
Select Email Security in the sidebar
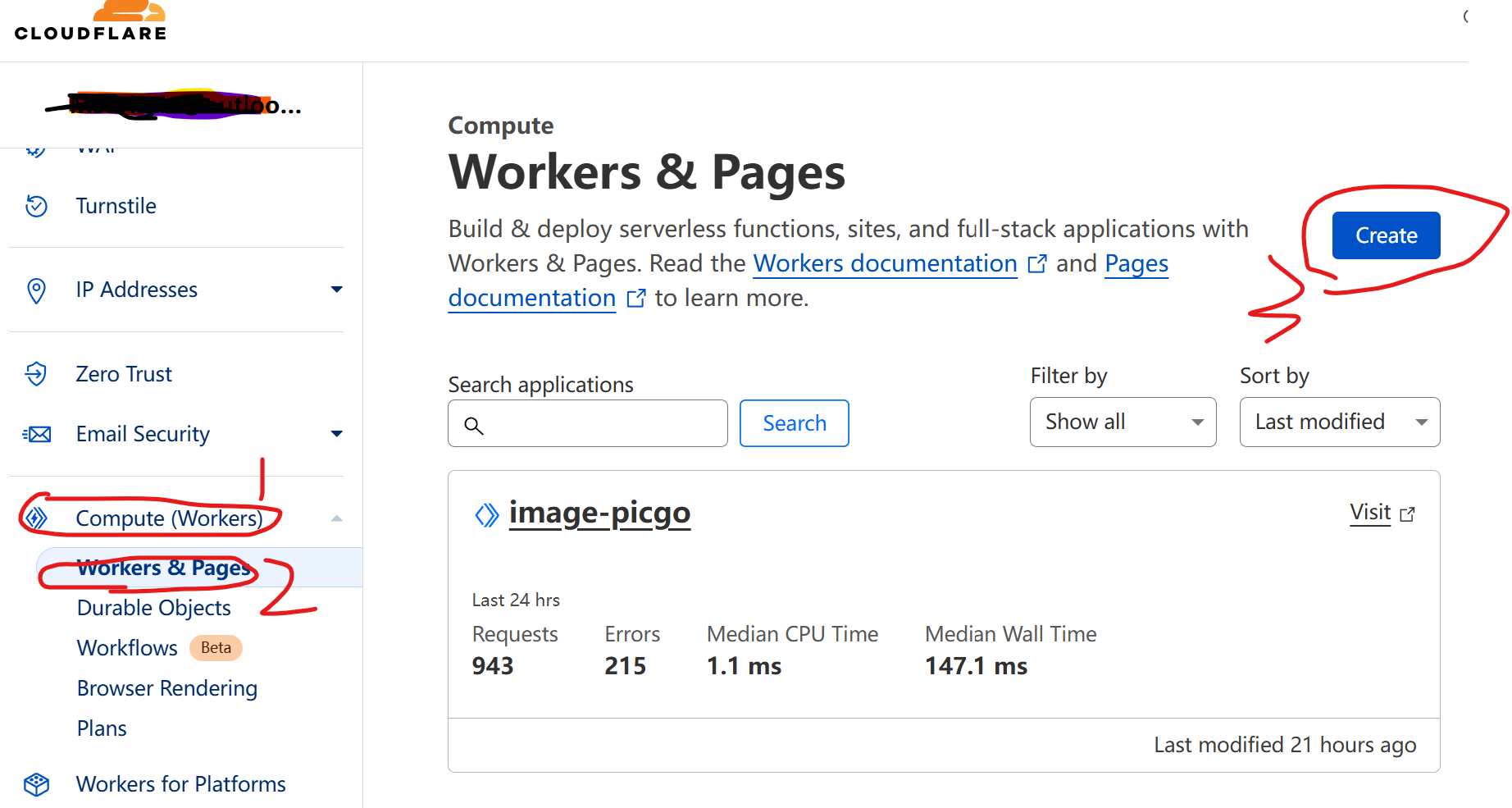[x=143, y=434]
